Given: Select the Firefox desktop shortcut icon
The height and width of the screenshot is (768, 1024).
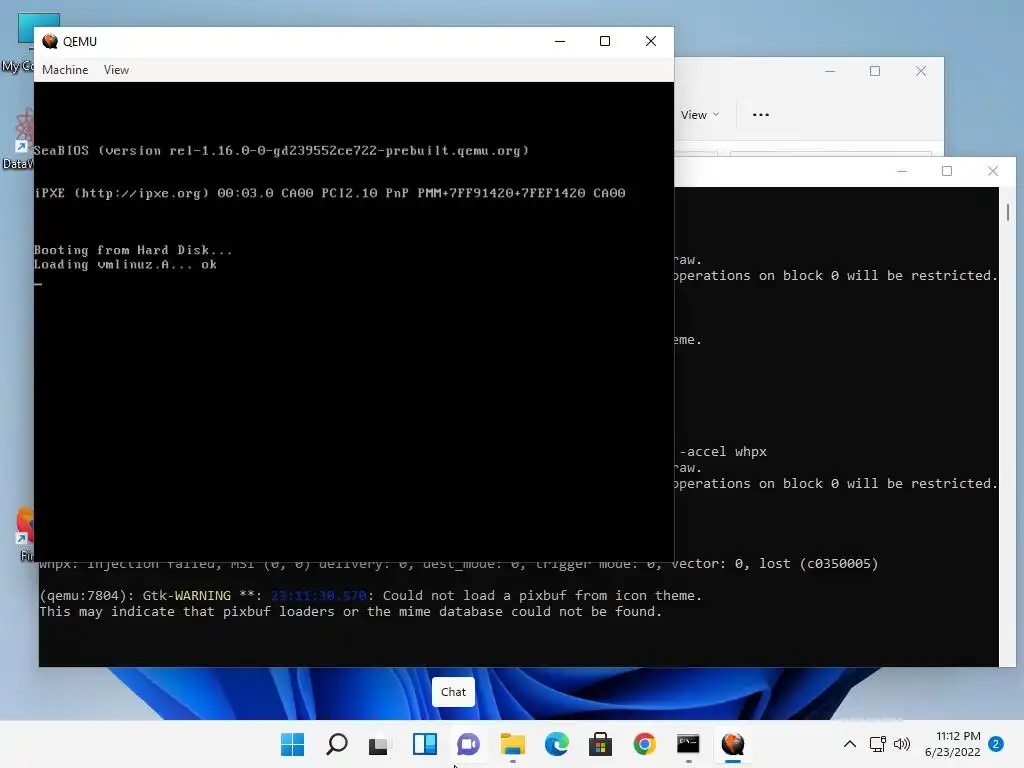Looking at the screenshot, I should [24, 534].
